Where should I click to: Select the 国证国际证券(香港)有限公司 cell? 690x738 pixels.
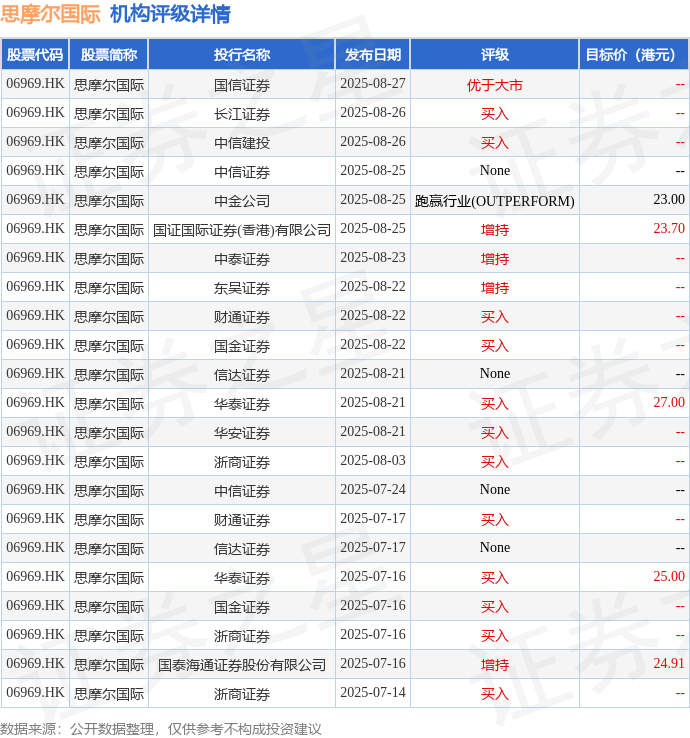(x=242, y=230)
